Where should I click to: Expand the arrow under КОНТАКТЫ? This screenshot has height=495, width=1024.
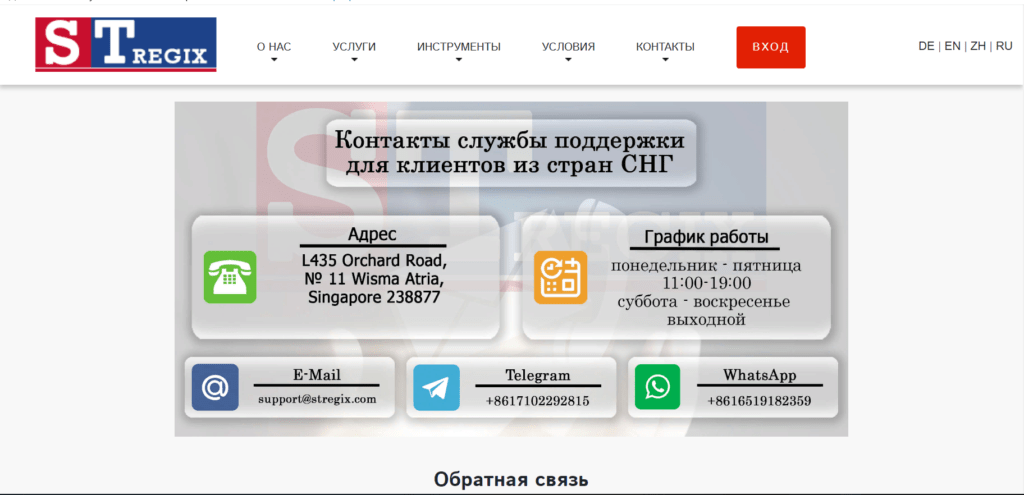tap(665, 59)
